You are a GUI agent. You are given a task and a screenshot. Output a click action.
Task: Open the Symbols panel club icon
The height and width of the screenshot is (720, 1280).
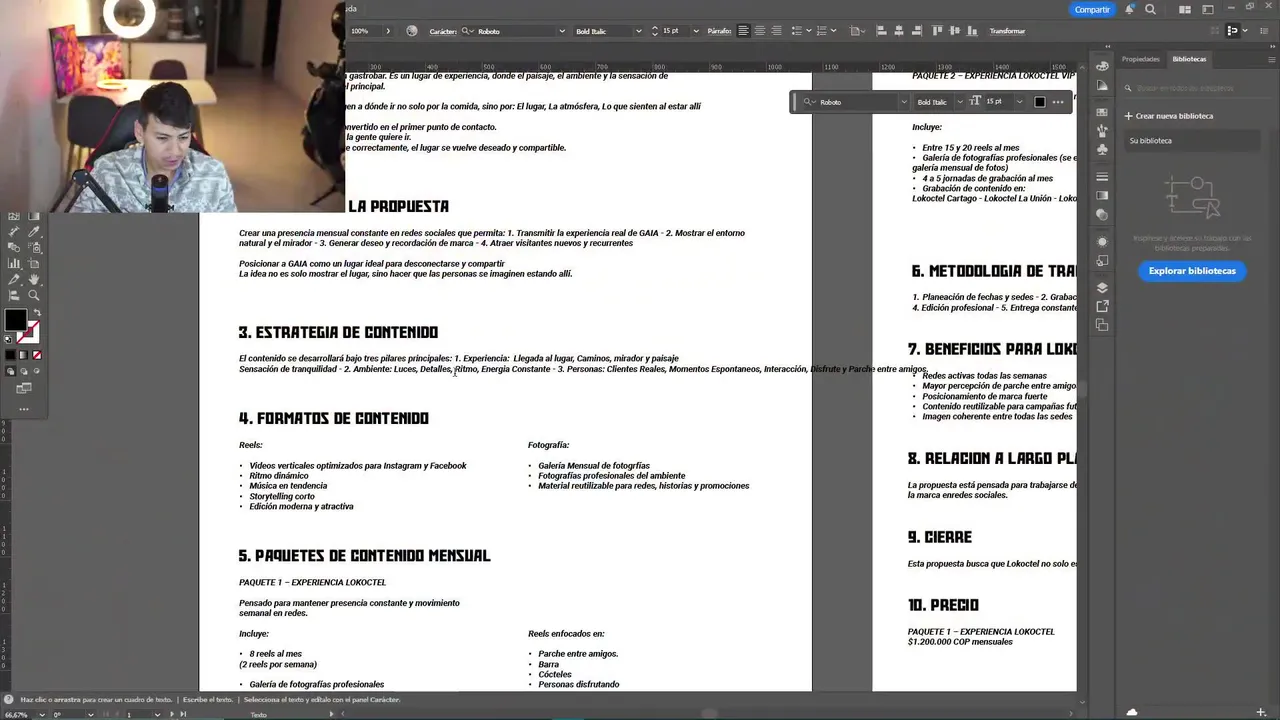(1102, 149)
